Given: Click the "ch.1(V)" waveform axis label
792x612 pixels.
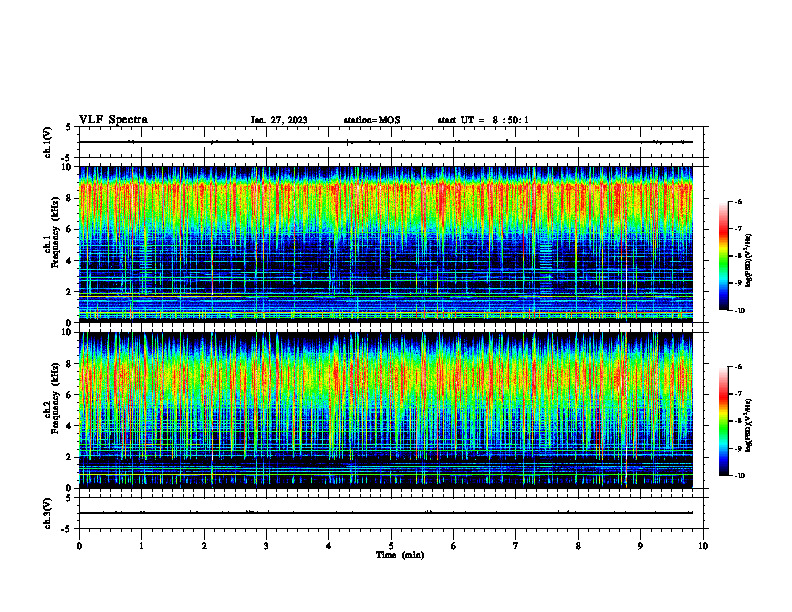Looking at the screenshot, I should coord(47,142).
